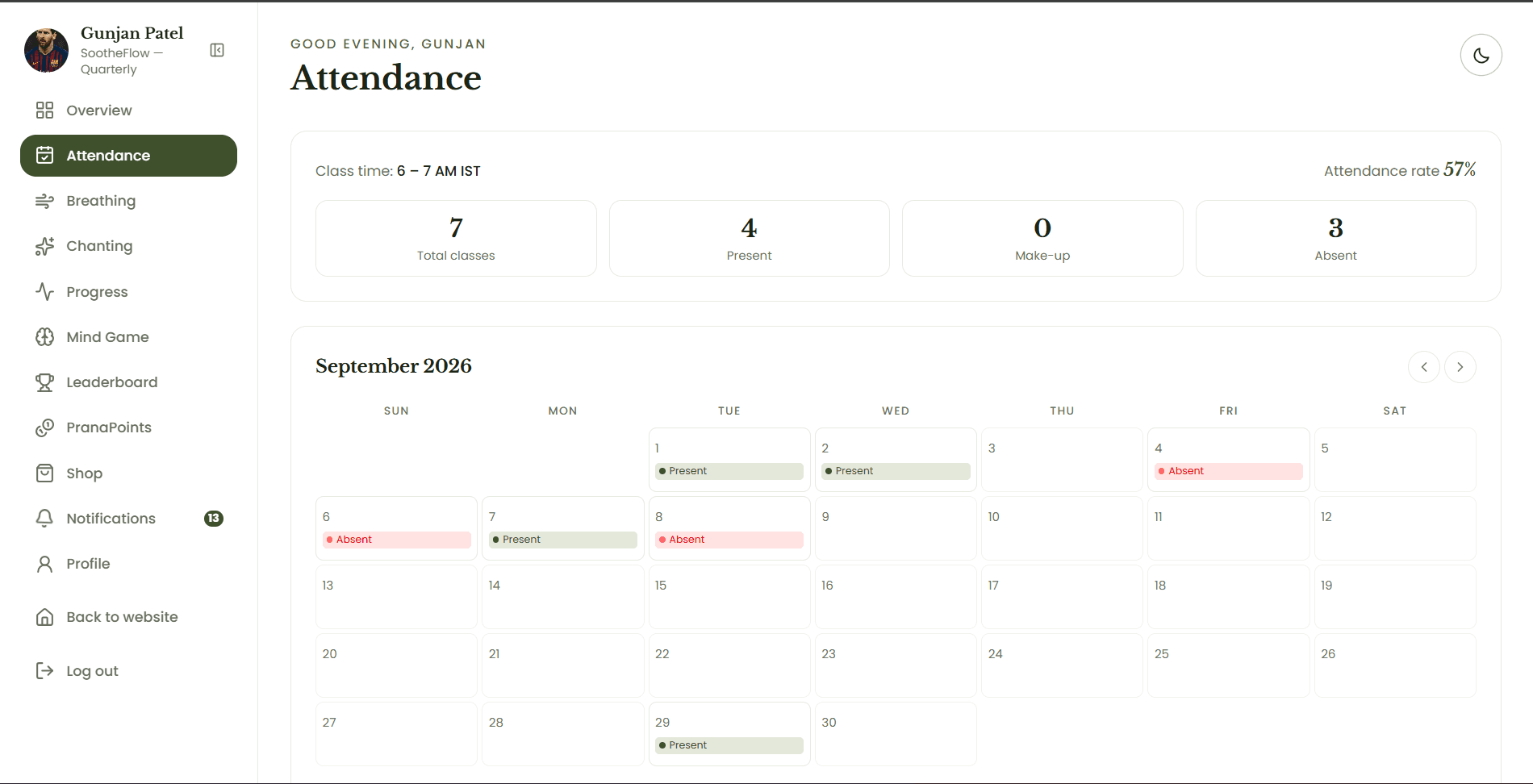Click Absent status on September 4
This screenshot has width=1533, height=784.
(x=1229, y=471)
